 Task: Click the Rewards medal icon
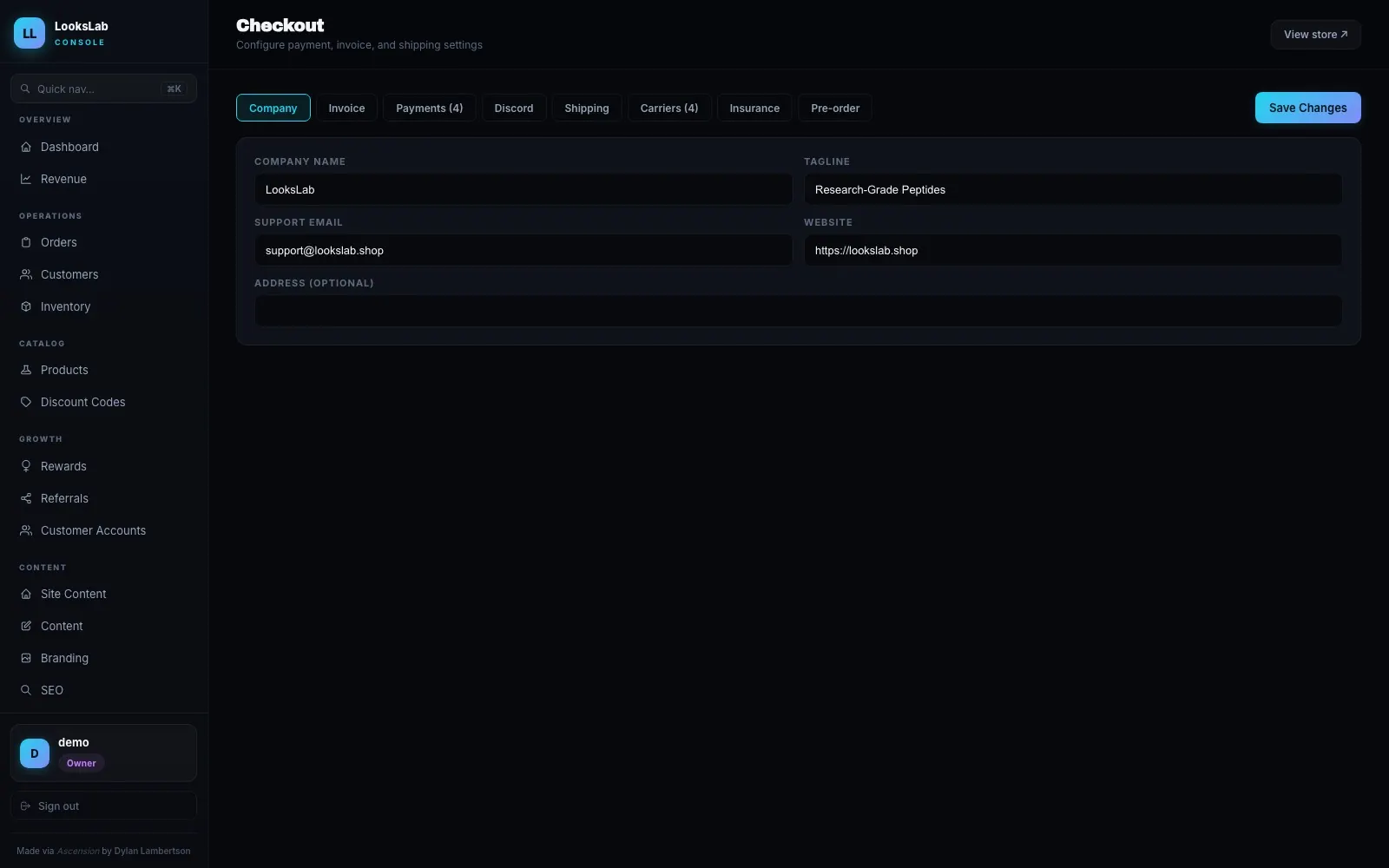[26, 467]
